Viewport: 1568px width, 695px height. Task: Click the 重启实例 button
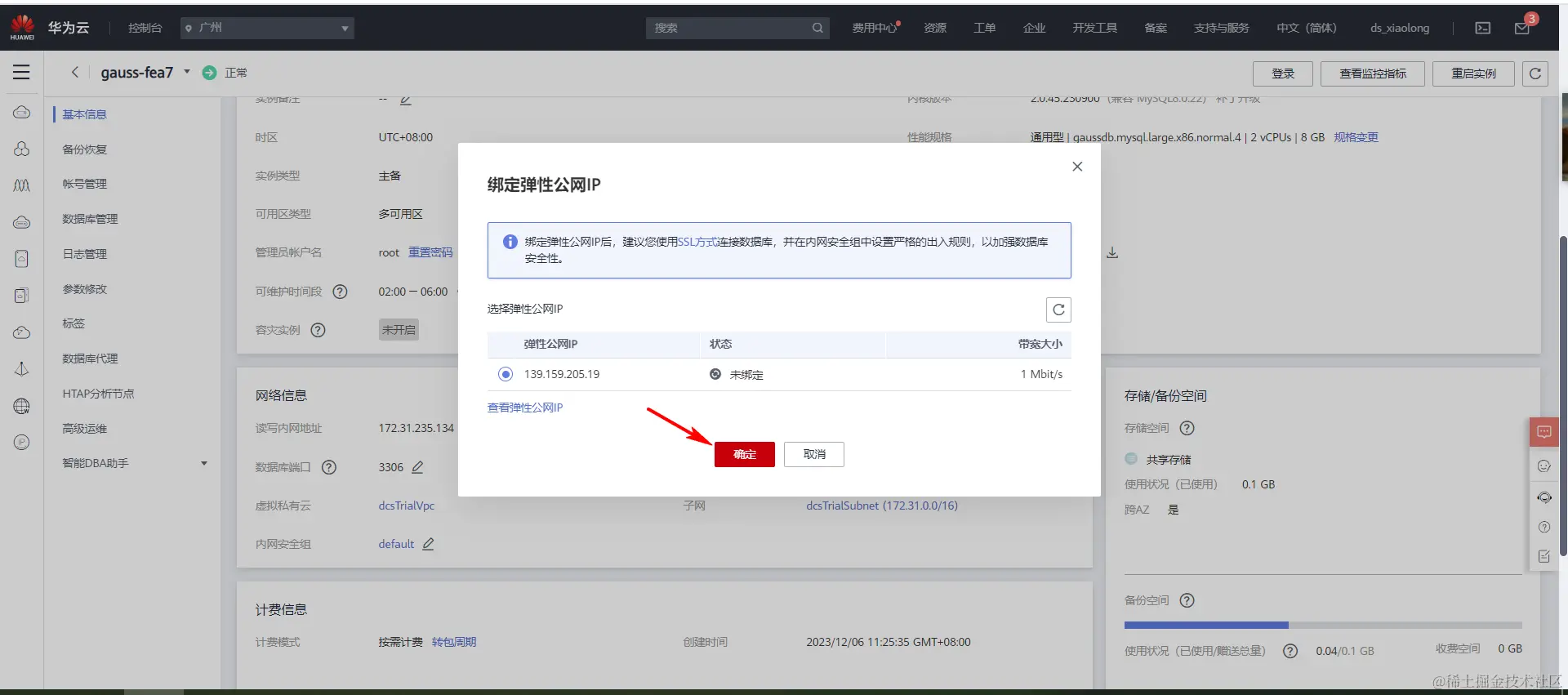(x=1473, y=74)
